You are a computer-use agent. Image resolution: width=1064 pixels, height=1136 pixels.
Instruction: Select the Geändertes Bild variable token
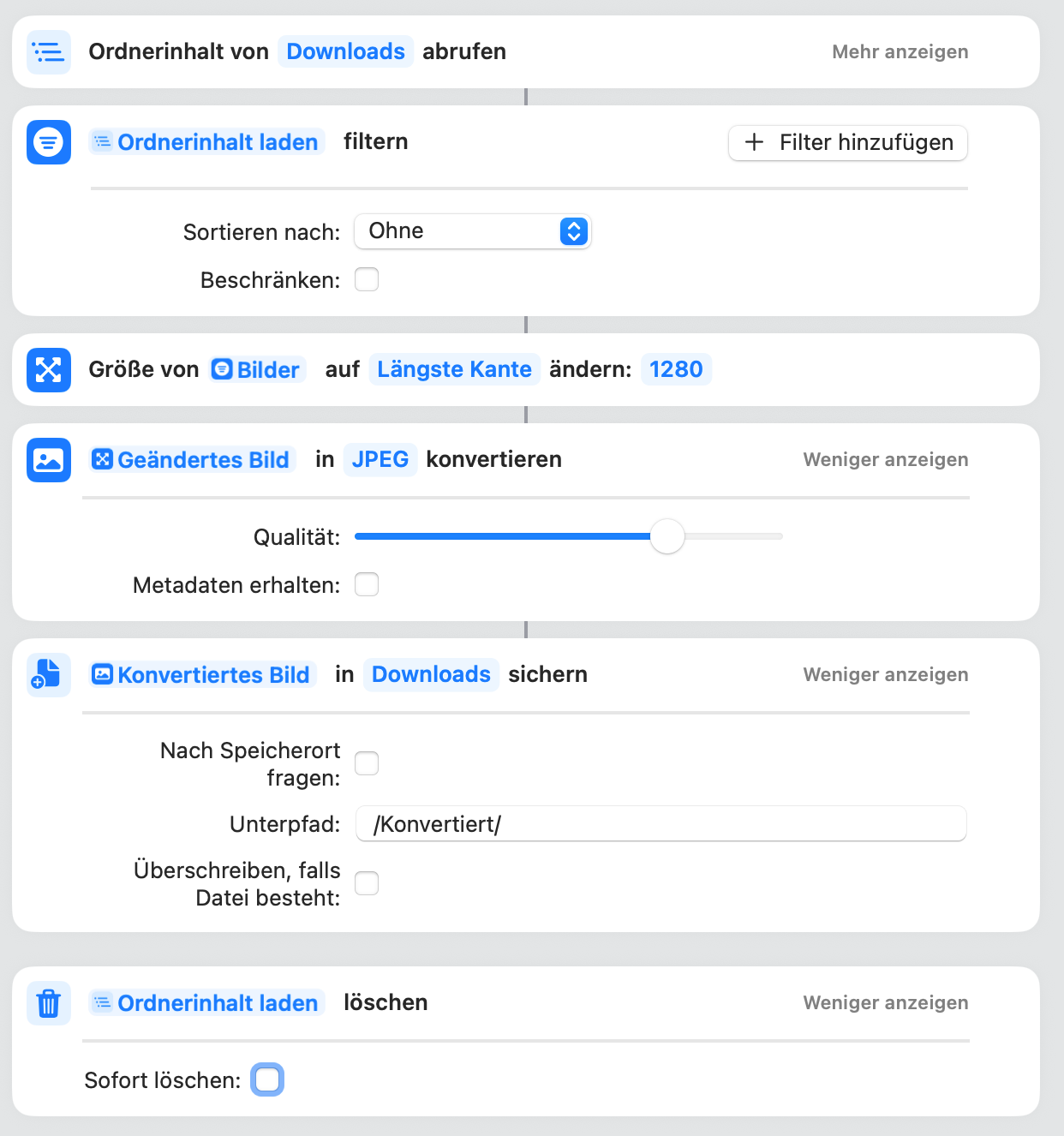click(x=192, y=460)
